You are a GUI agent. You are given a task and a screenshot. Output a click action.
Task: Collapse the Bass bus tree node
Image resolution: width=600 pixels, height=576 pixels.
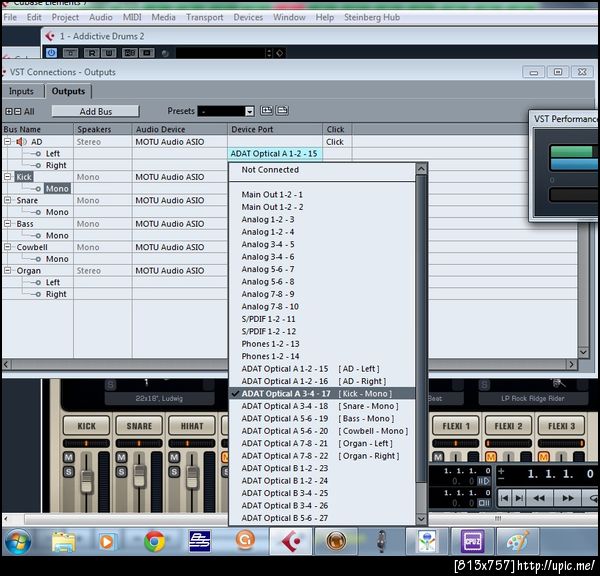click(x=8, y=224)
